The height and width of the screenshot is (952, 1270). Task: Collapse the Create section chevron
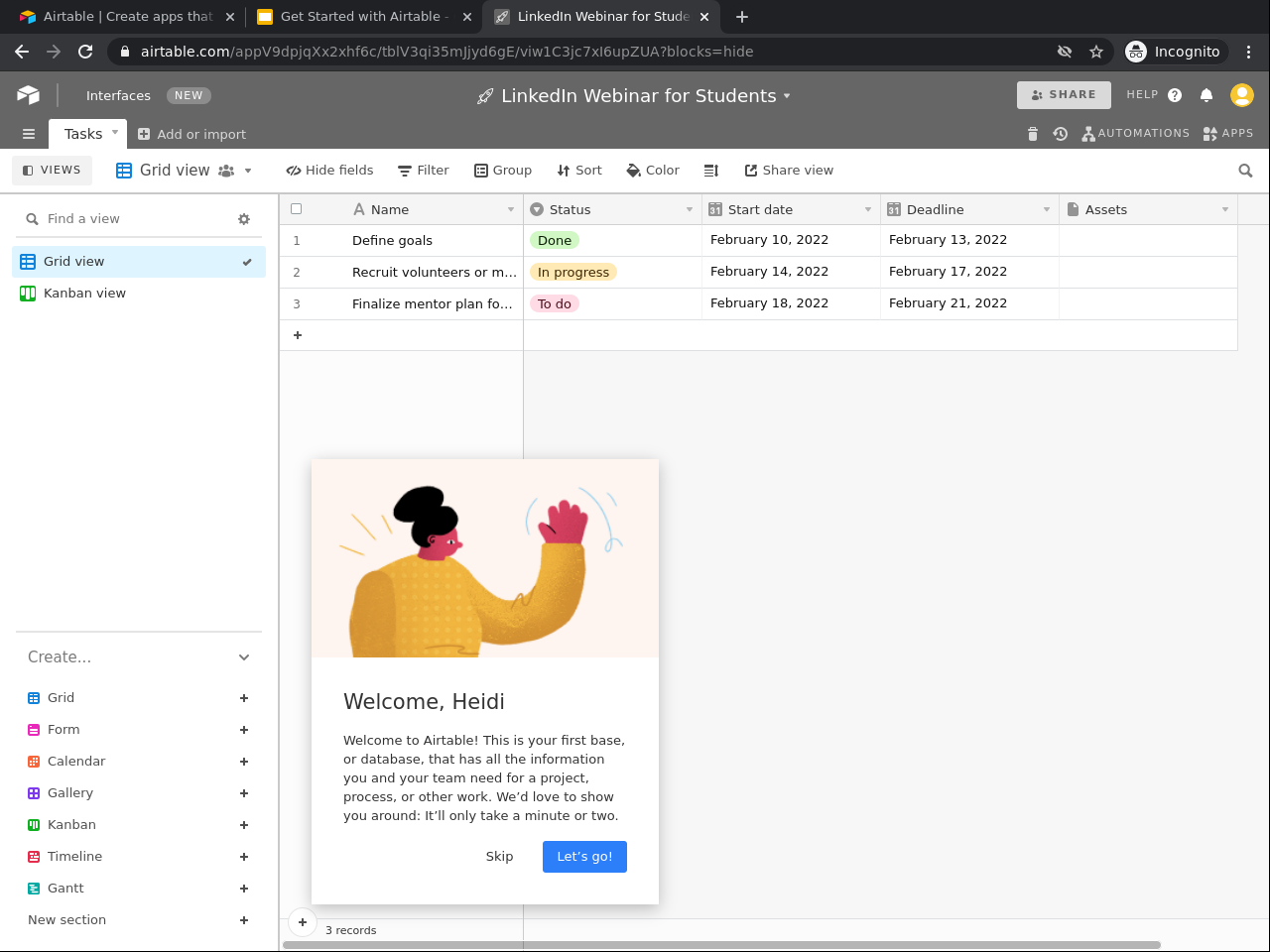[x=244, y=657]
